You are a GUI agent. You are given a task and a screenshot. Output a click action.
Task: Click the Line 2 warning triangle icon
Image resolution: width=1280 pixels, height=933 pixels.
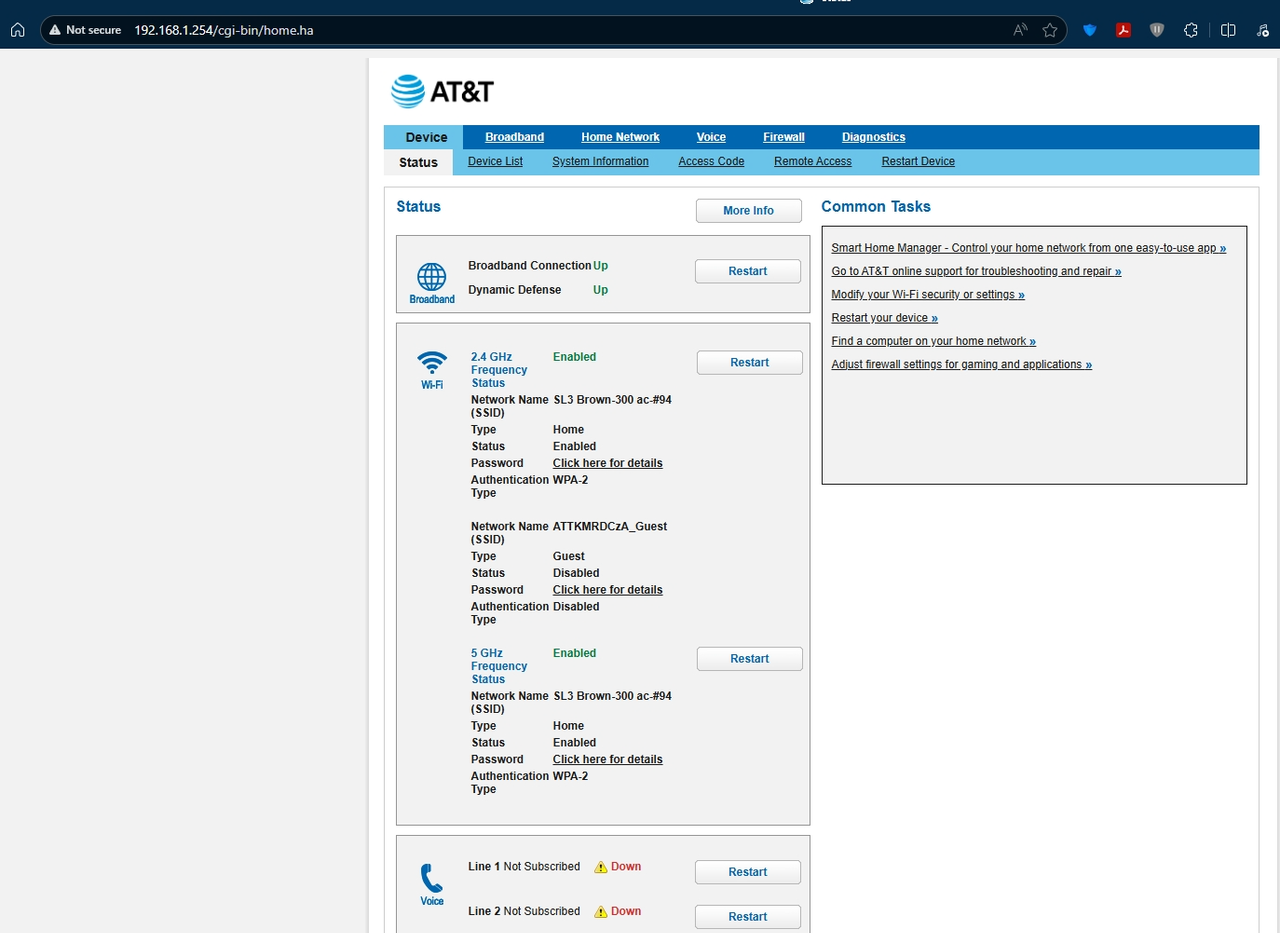(x=601, y=912)
